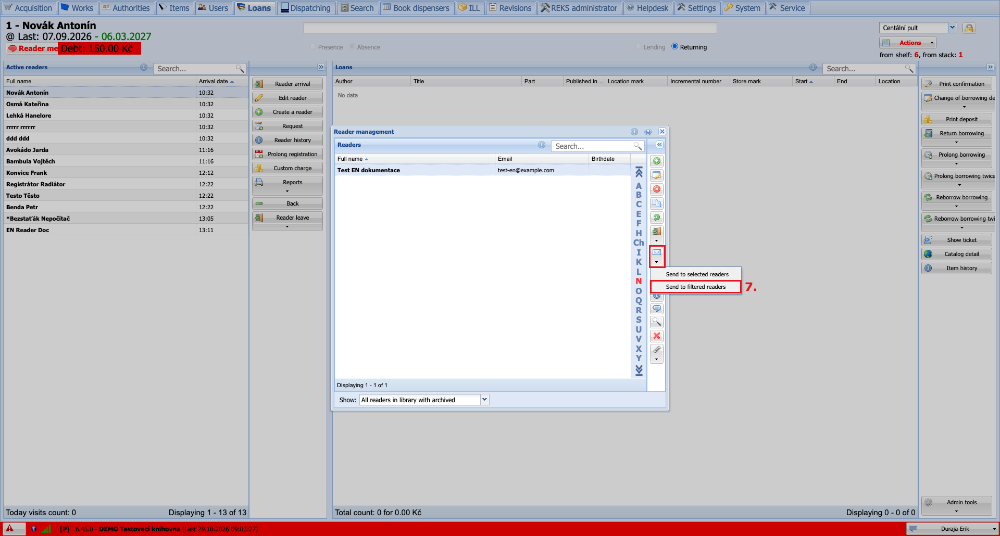Click the red X icon in dialog toolbar
Viewport: 1000px width, 536px height.
(656, 336)
